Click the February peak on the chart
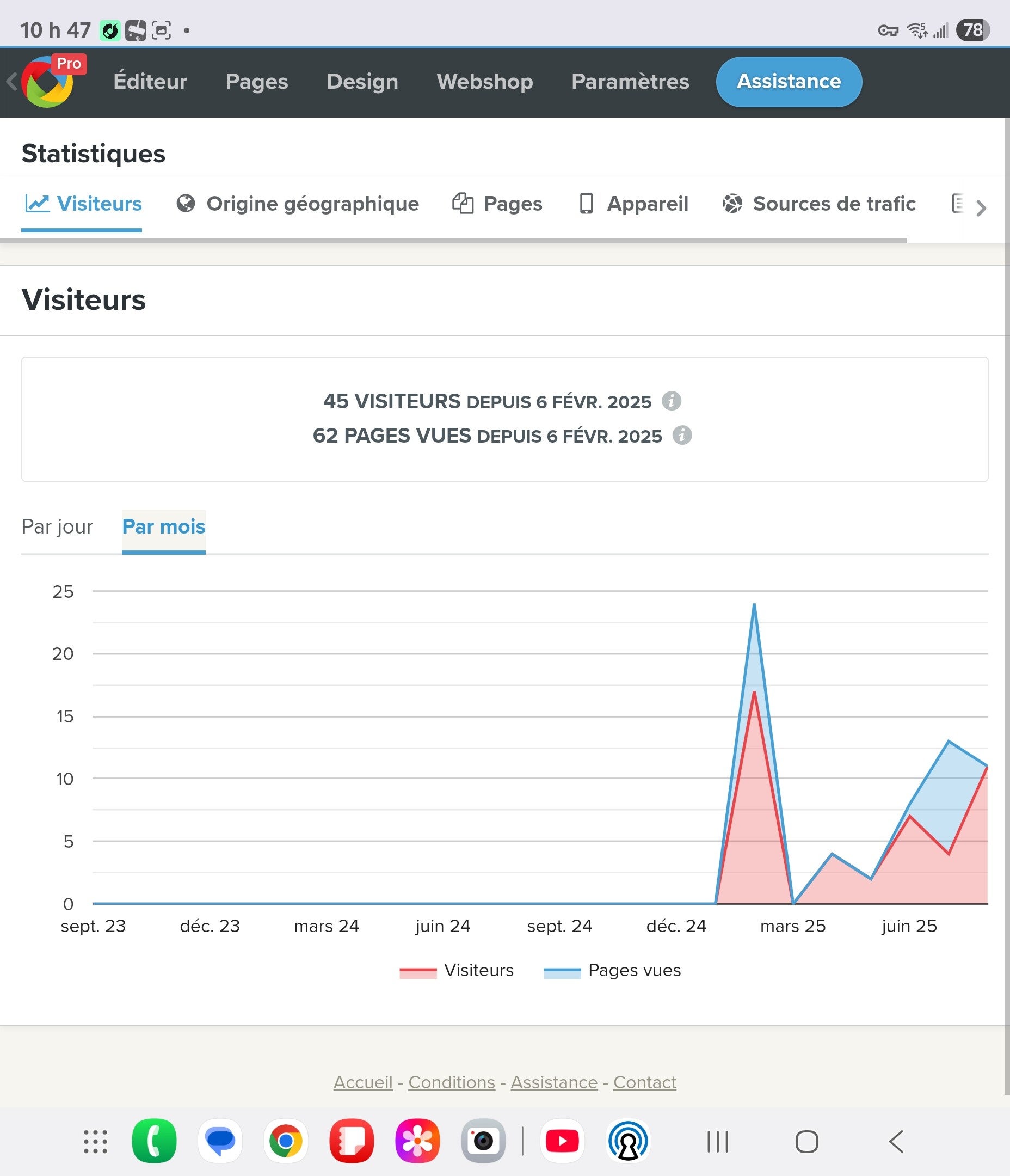 coord(754,605)
